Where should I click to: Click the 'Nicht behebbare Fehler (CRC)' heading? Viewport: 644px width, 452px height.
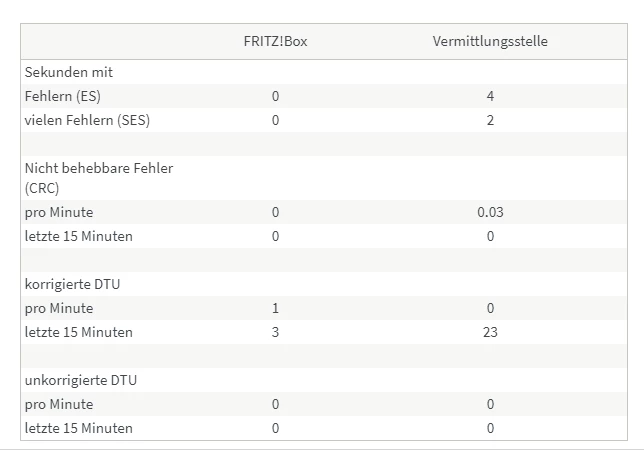[99, 177]
